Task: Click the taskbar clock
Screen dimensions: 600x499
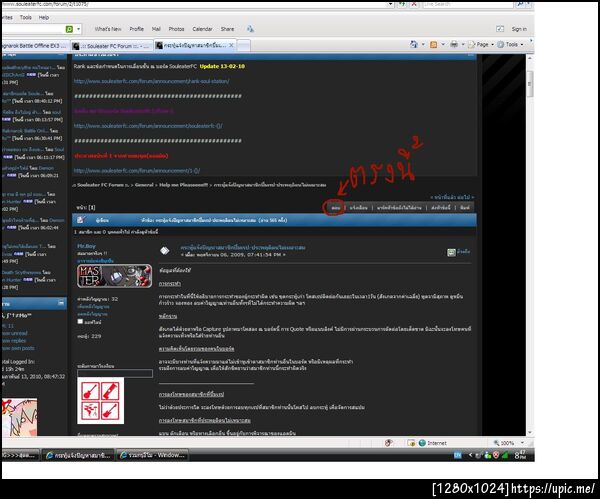Action: point(520,455)
